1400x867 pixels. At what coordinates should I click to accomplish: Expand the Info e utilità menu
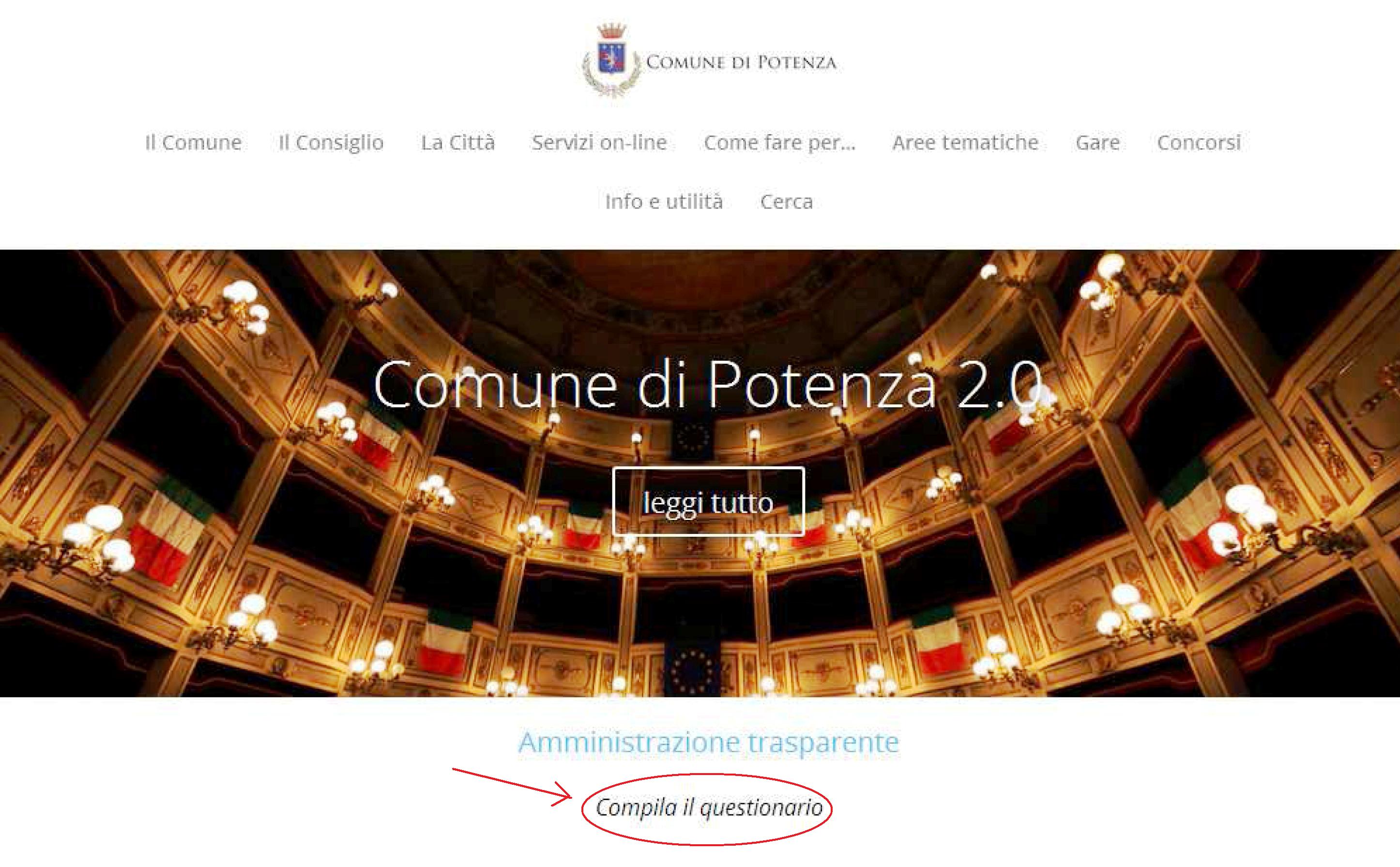664,201
